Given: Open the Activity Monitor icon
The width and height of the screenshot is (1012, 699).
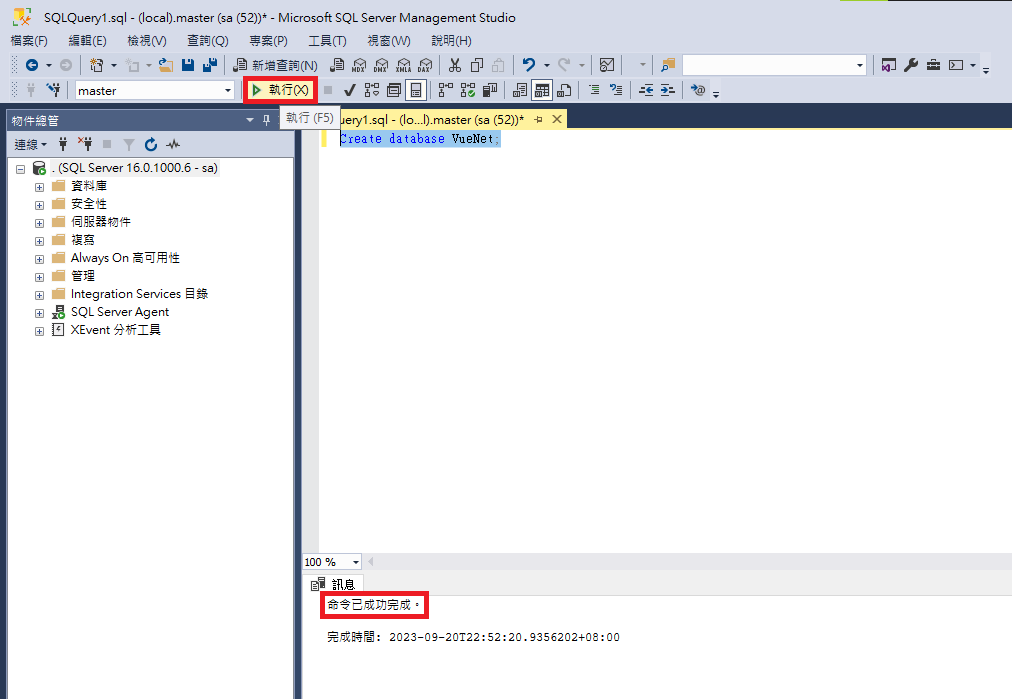Looking at the screenshot, I should point(607,65).
